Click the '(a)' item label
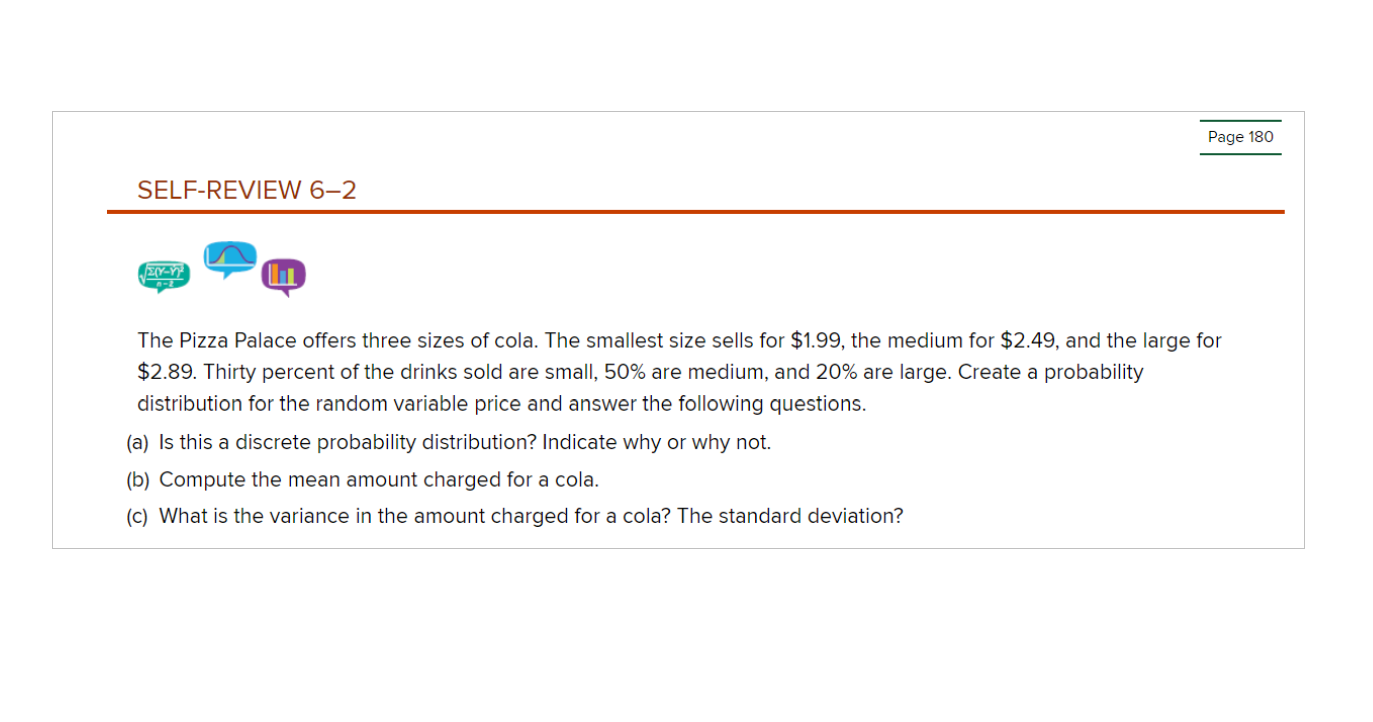 click(x=138, y=442)
